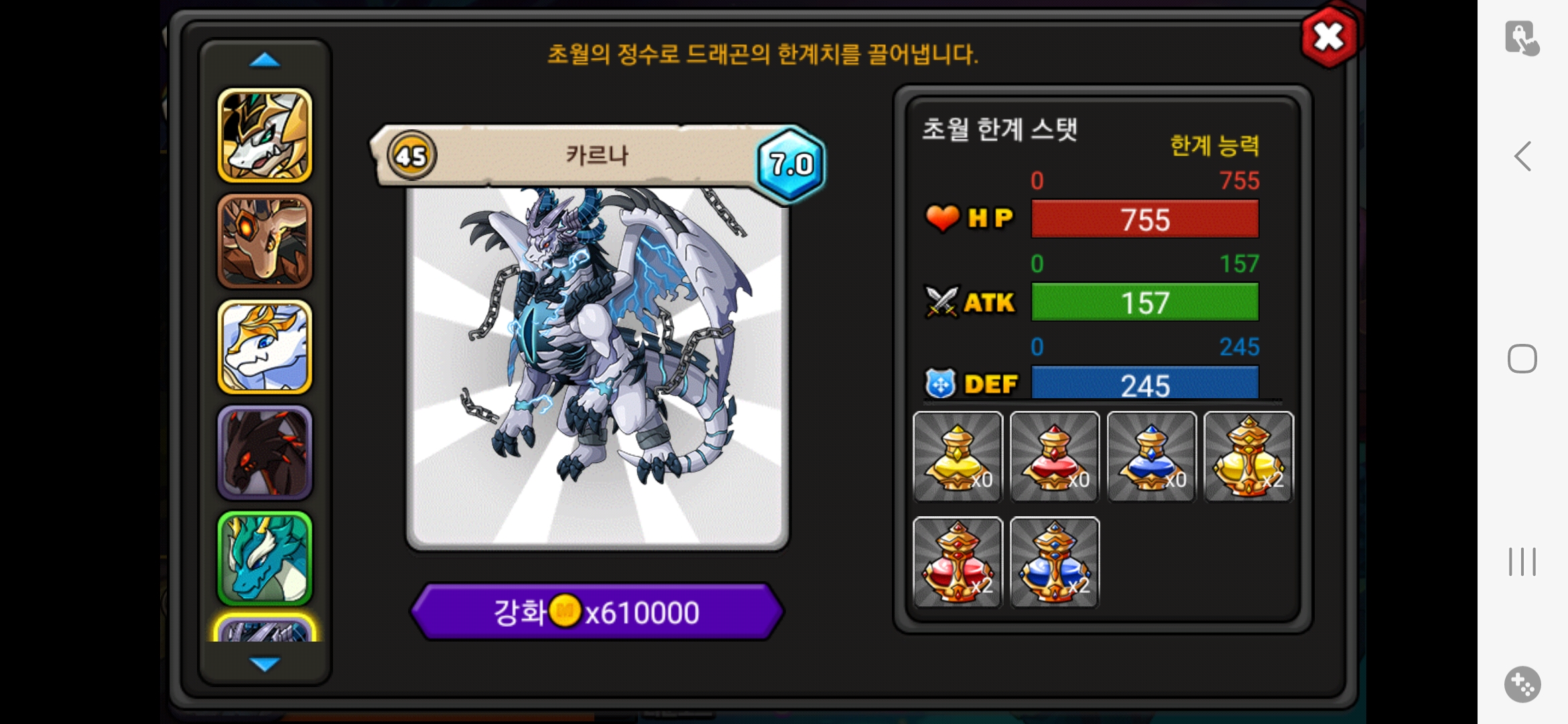1568x724 pixels.
Task: Tap the small yellow essence potion x0
Action: [x=958, y=457]
